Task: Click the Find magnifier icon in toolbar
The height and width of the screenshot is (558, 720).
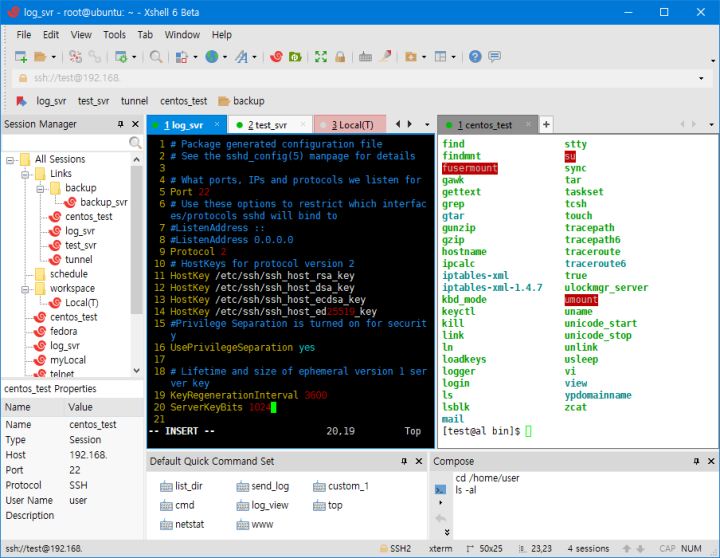Action: 156,57
